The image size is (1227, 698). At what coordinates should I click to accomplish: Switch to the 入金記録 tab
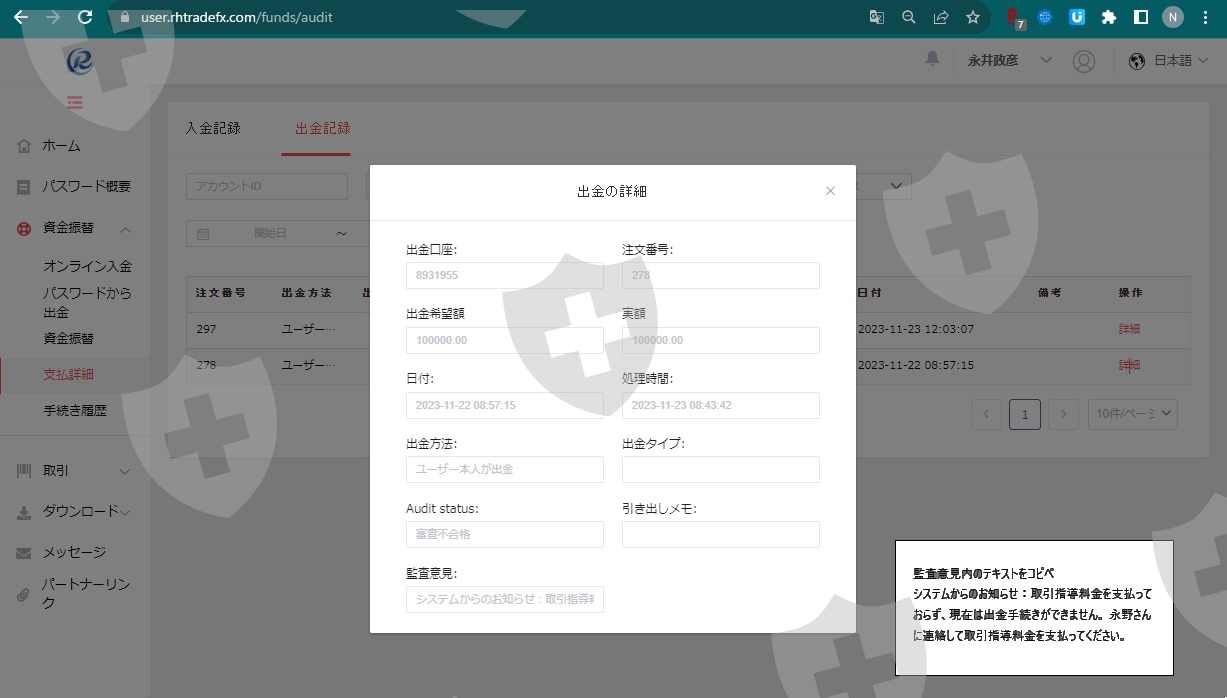[213, 128]
